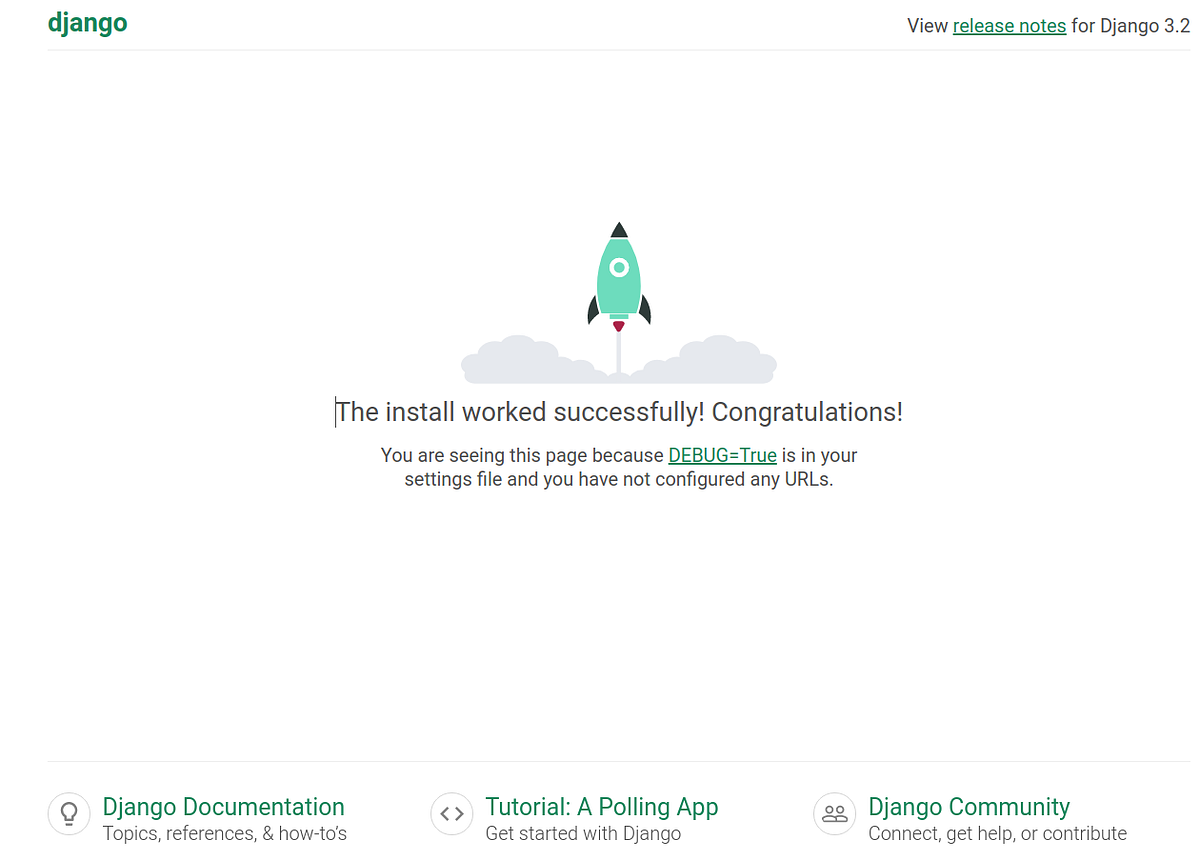
Task: Click the lightbulb documentation icon
Action: click(69, 814)
